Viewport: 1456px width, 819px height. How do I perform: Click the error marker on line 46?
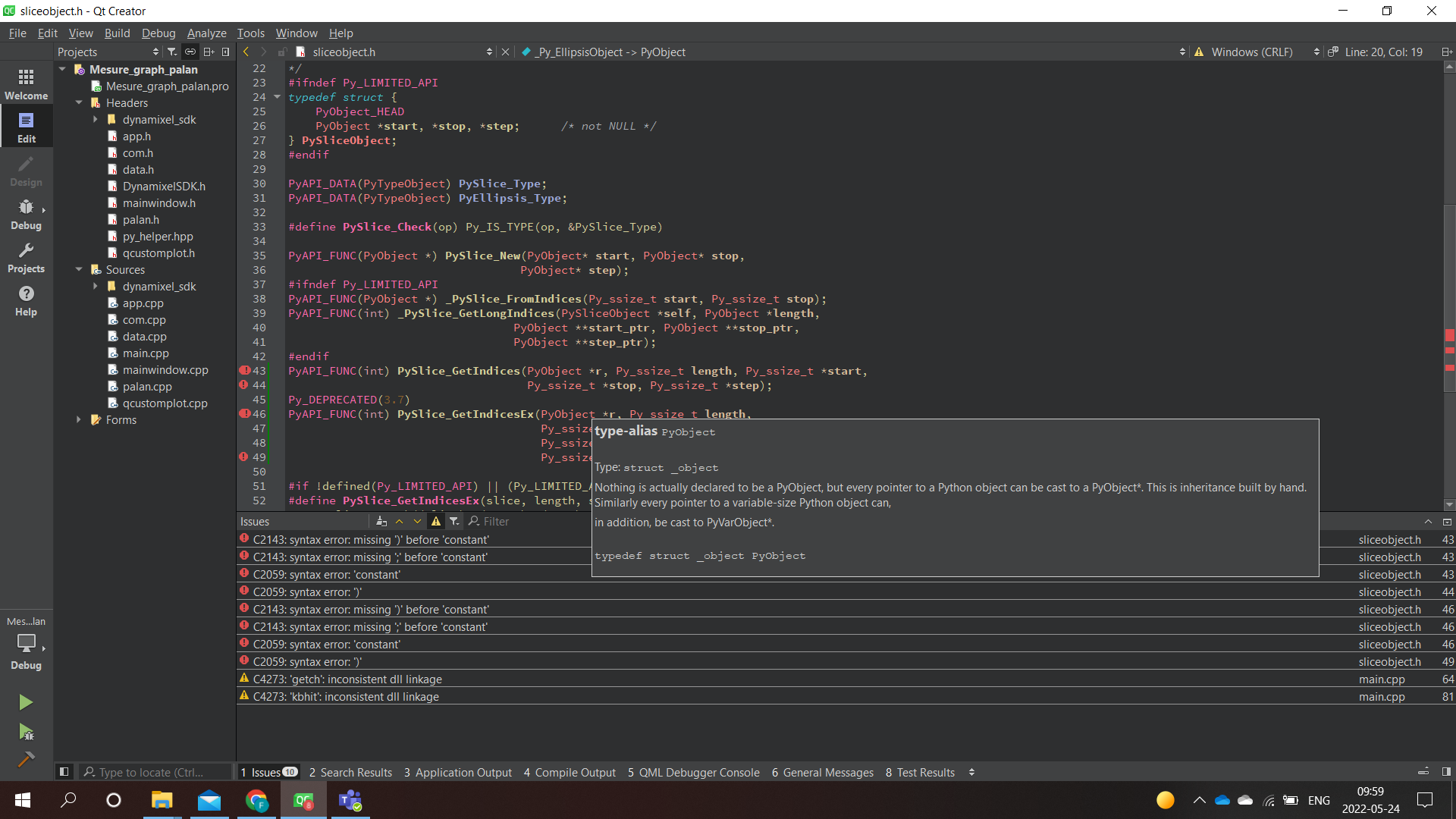[x=245, y=413]
